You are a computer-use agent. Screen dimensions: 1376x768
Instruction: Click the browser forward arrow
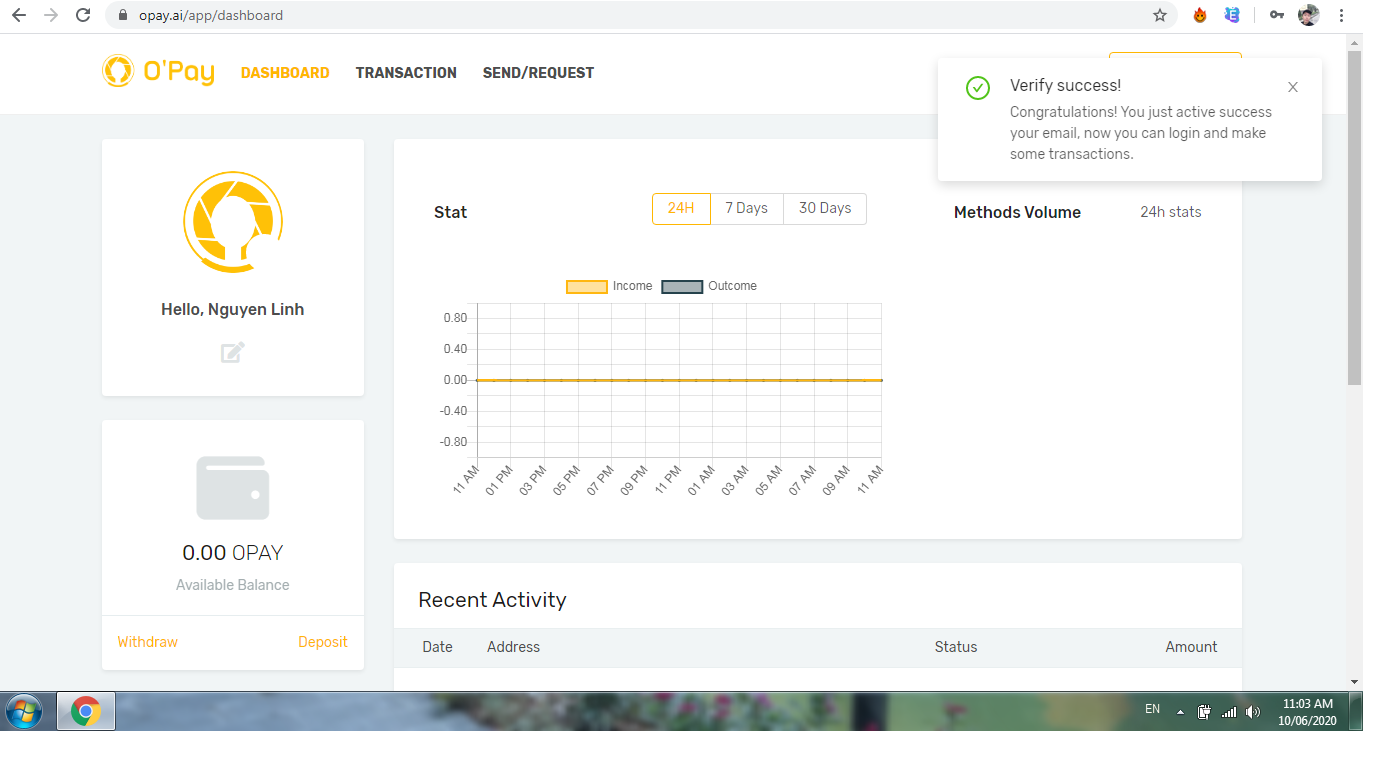coord(51,15)
